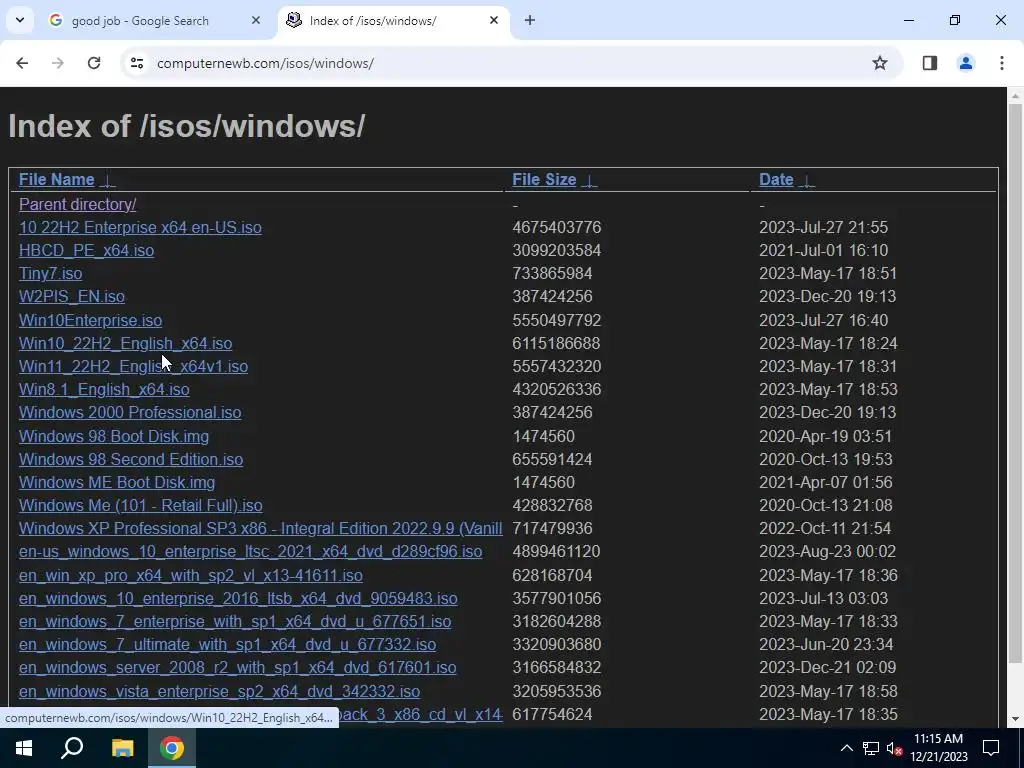1024x768 pixels.
Task: Close the 'good job - Google Search' tab
Action: click(256, 20)
